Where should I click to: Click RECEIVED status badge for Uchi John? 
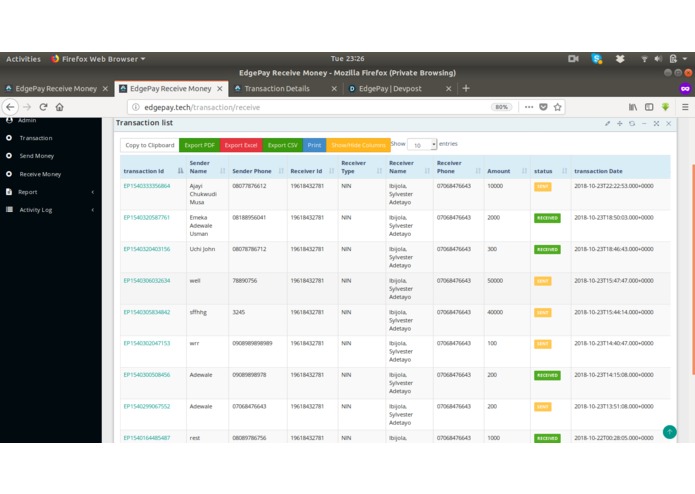pyautogui.click(x=547, y=249)
